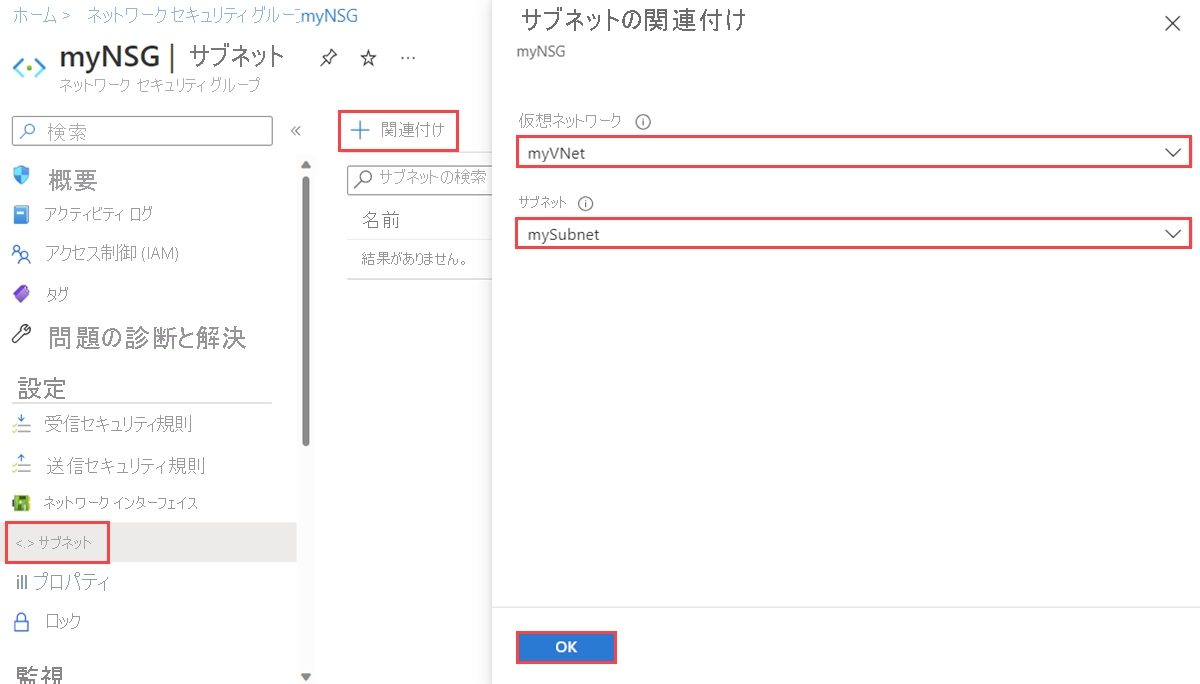Mark myNSG as favorite with star icon
This screenshot has height=684, width=1200.
368,59
